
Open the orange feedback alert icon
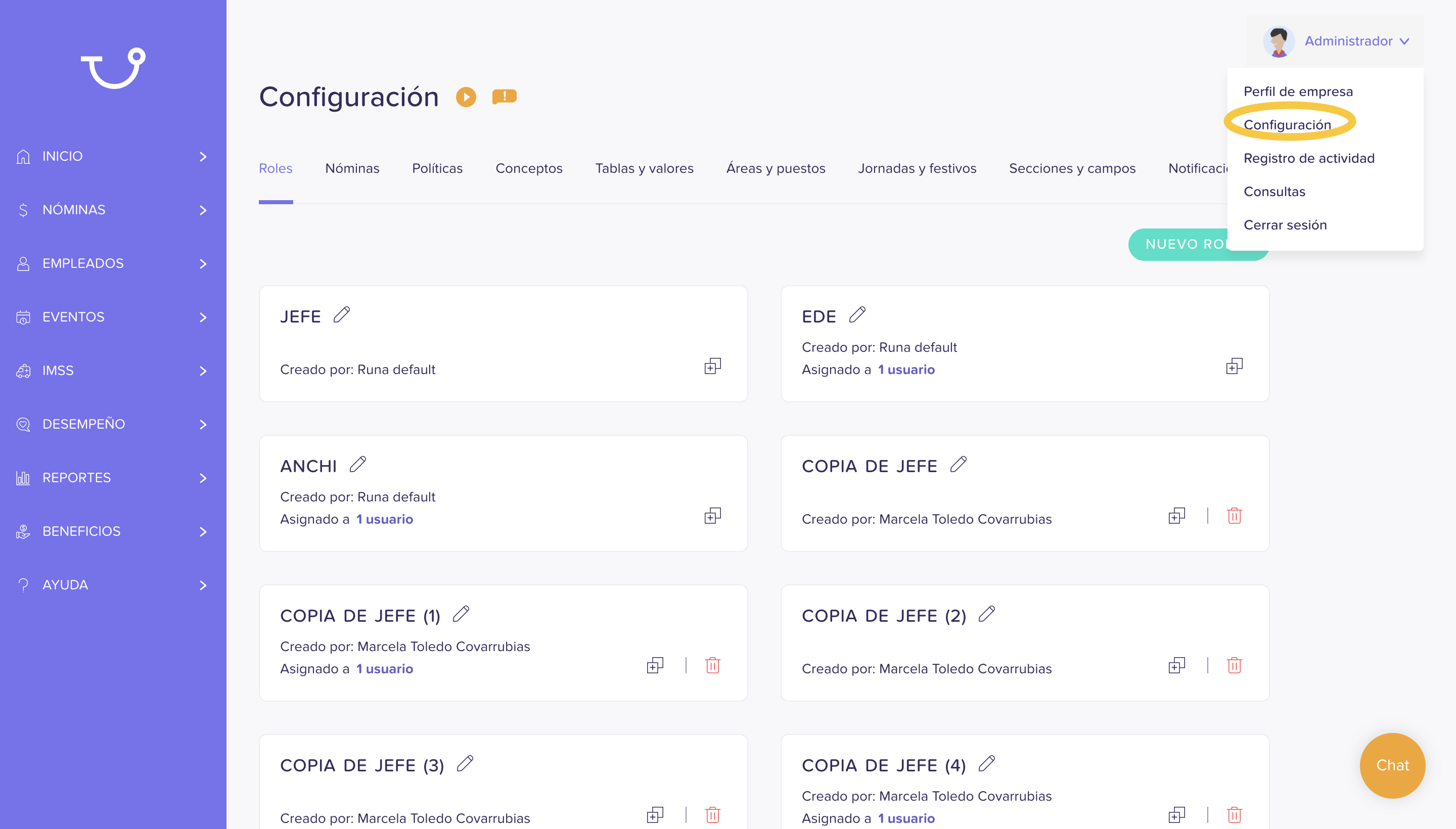click(x=504, y=97)
